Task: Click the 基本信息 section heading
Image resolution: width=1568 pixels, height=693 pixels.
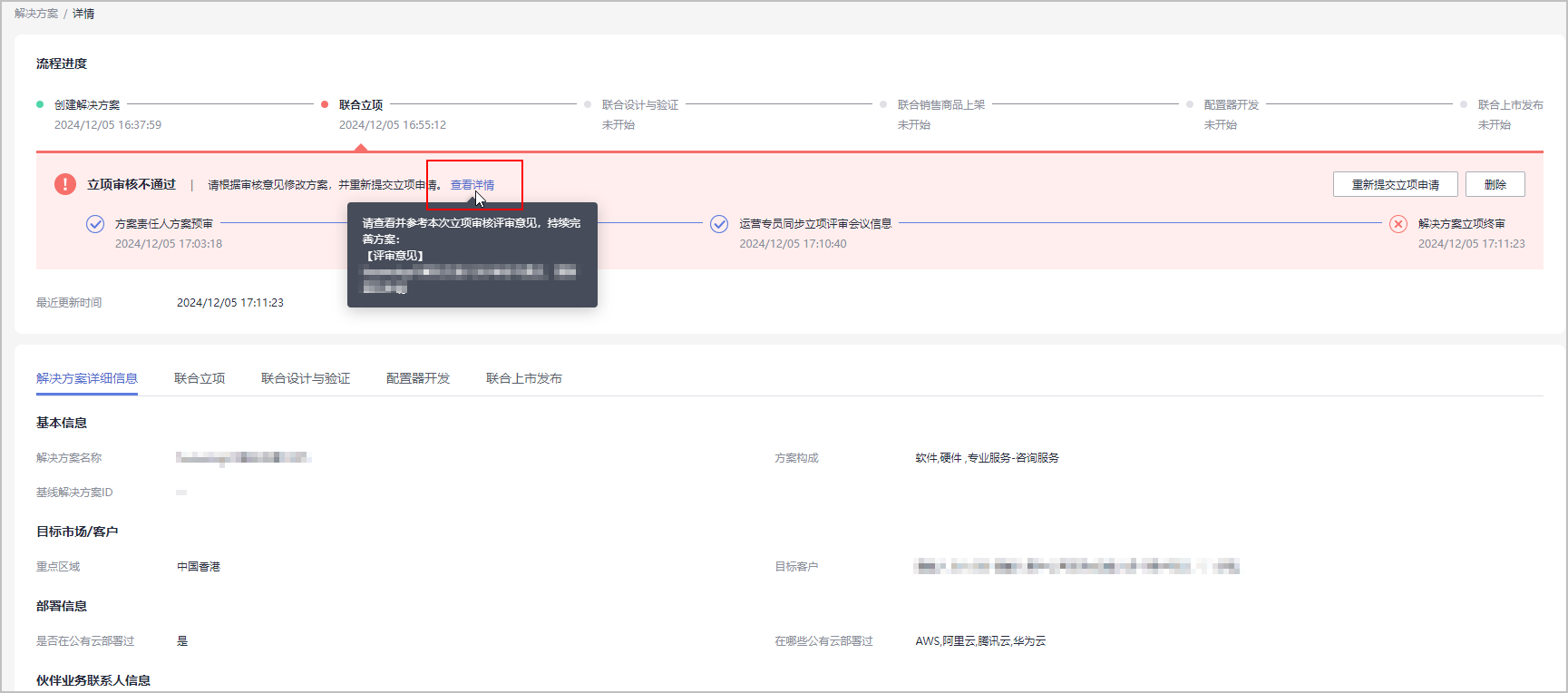Action: [62, 423]
